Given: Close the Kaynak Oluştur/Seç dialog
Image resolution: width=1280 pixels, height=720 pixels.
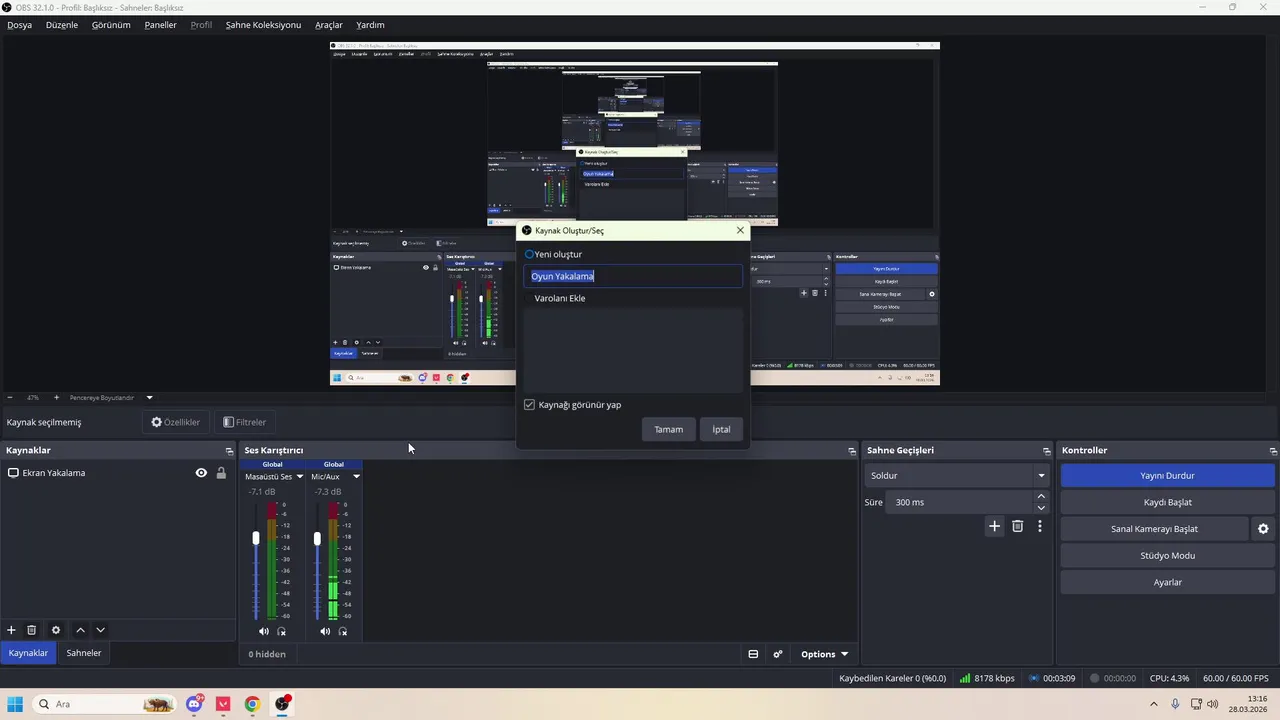Looking at the screenshot, I should pos(740,230).
